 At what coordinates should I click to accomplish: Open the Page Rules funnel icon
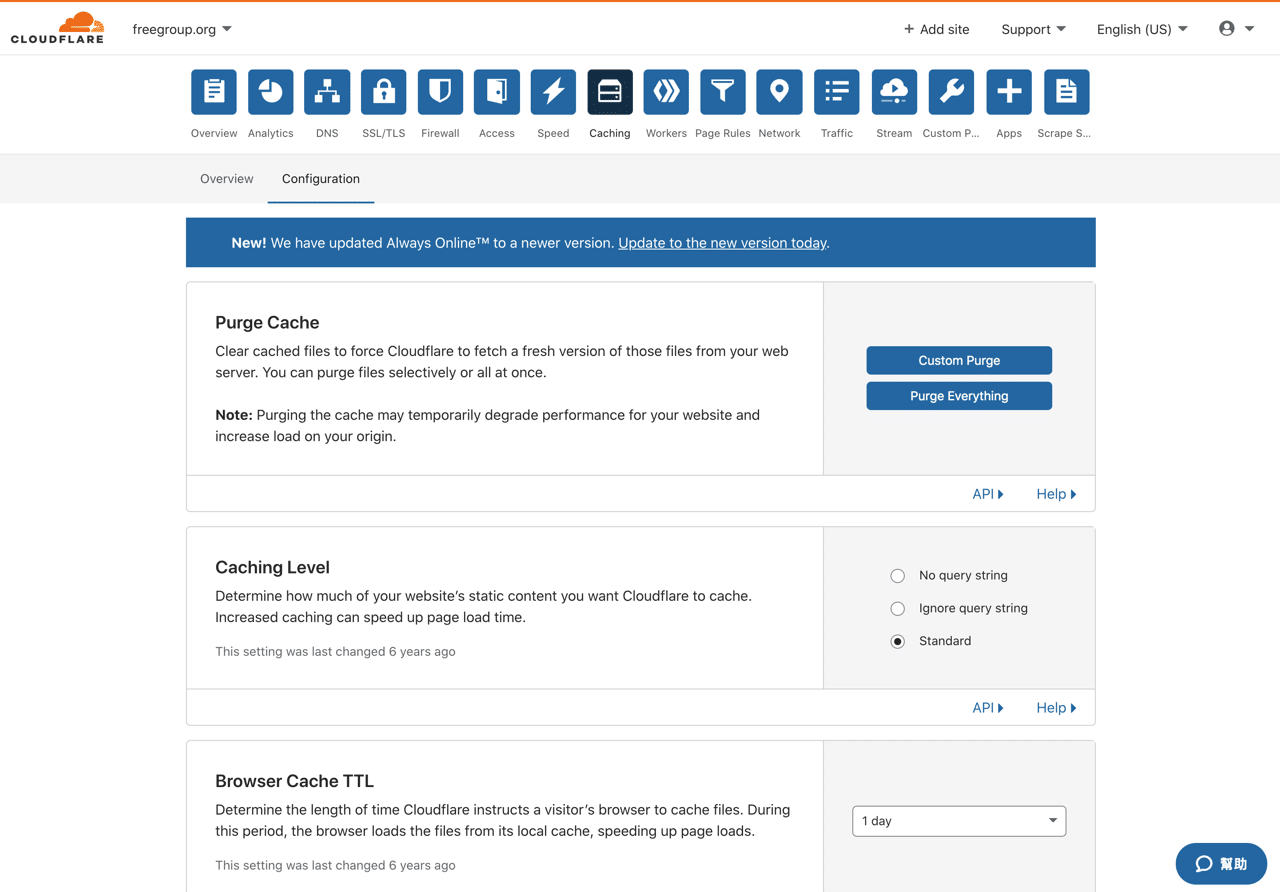tap(723, 92)
